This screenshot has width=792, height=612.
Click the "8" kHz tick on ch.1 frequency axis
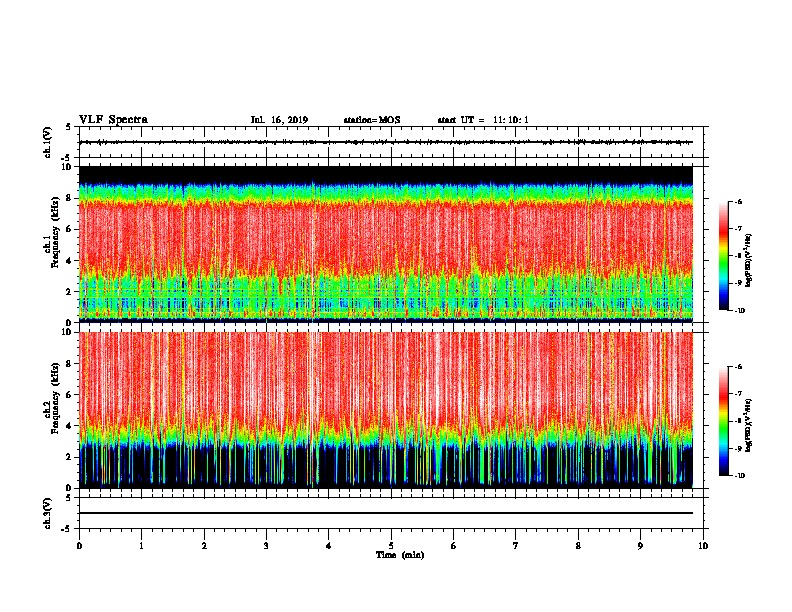pos(69,198)
